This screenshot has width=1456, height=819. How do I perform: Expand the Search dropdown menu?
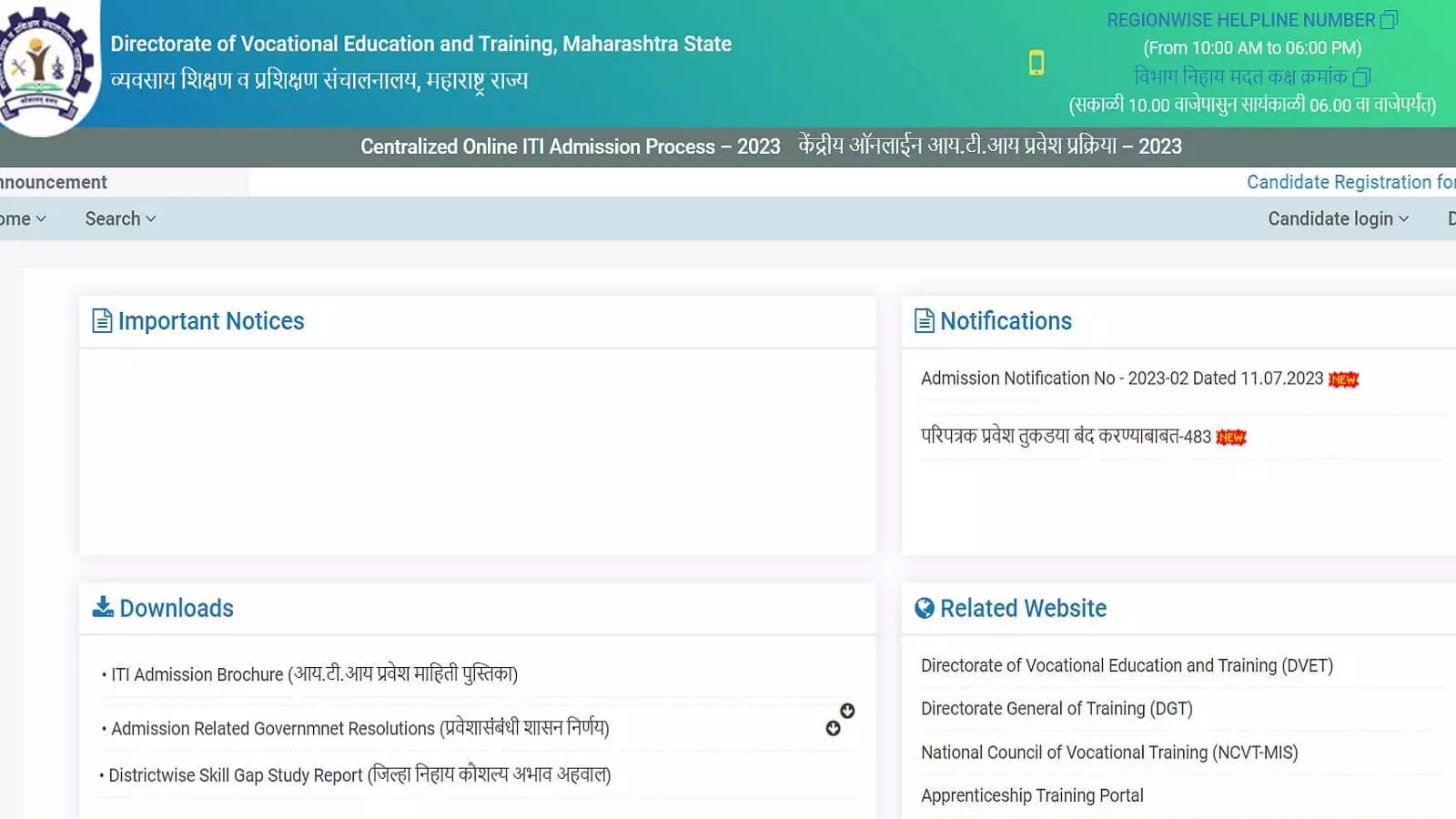120,219
